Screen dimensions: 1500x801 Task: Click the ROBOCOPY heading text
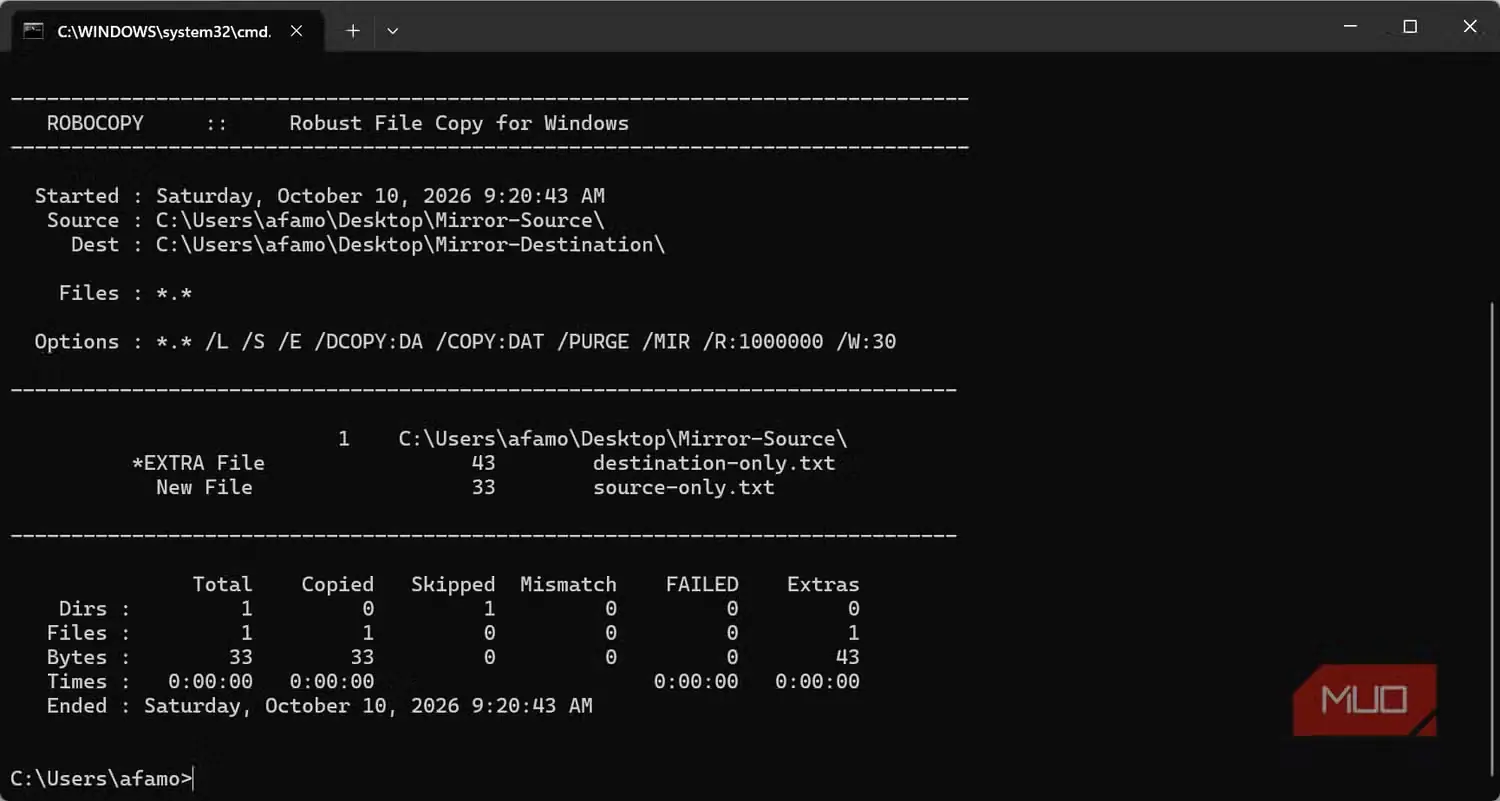(95, 123)
